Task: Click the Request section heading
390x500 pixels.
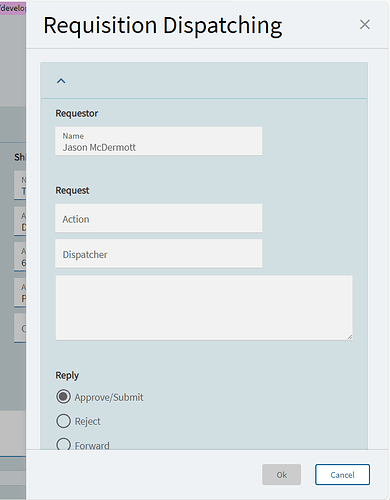Action: tap(72, 190)
